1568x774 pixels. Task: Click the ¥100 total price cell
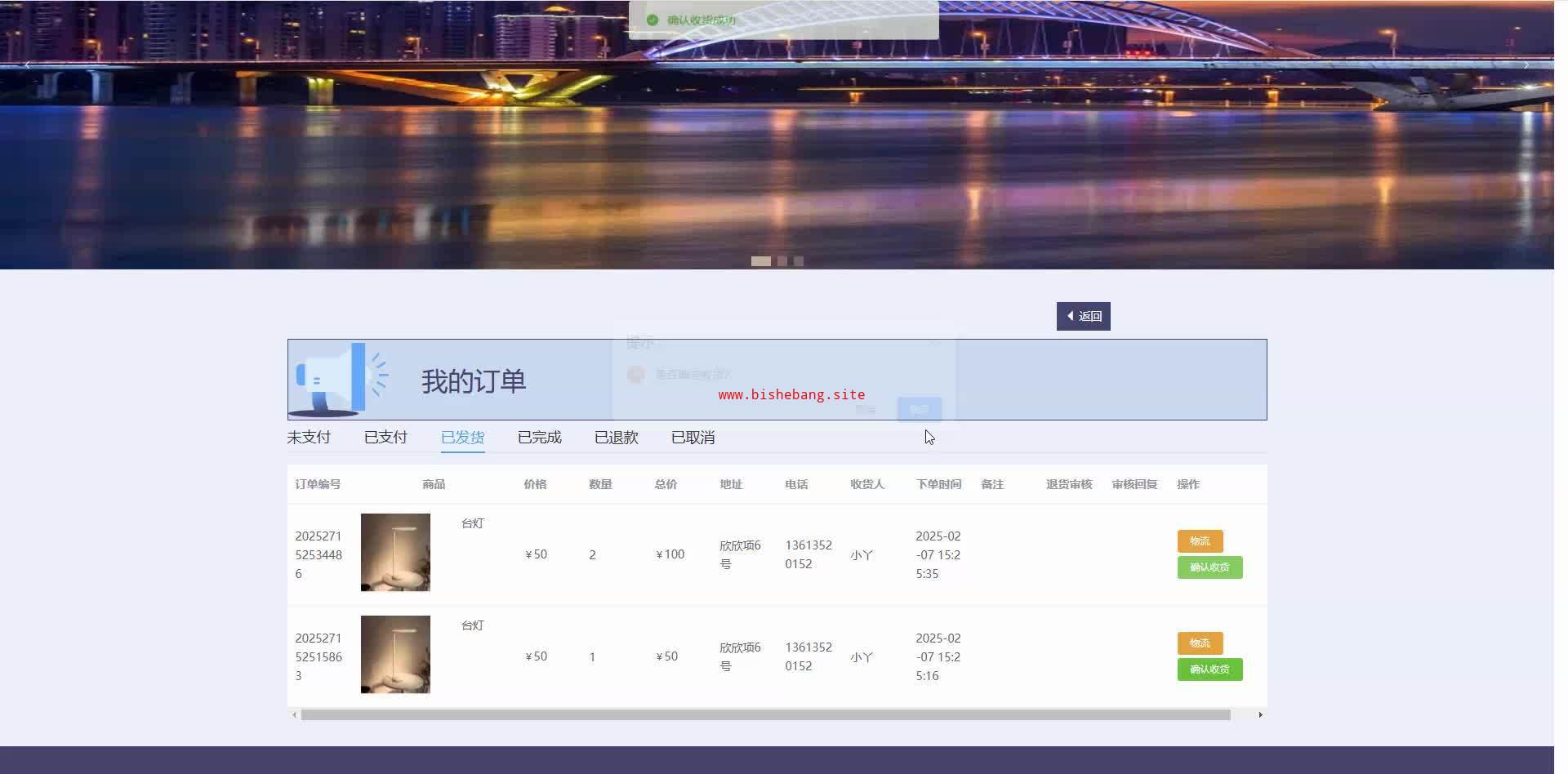670,554
